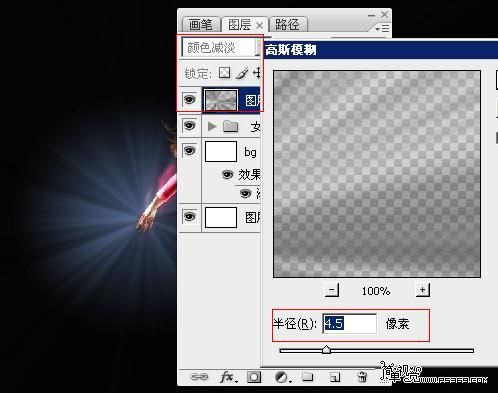Open the layers panel flyout menu
Viewport: 498px width, 393px height.
[x=382, y=29]
